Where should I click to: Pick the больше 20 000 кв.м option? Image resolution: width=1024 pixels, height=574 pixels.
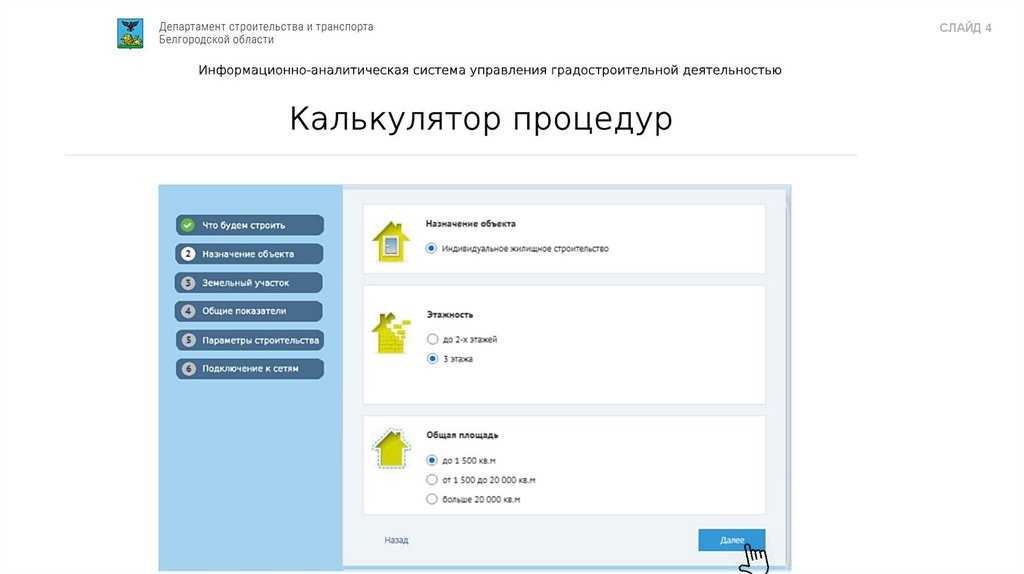(432, 499)
